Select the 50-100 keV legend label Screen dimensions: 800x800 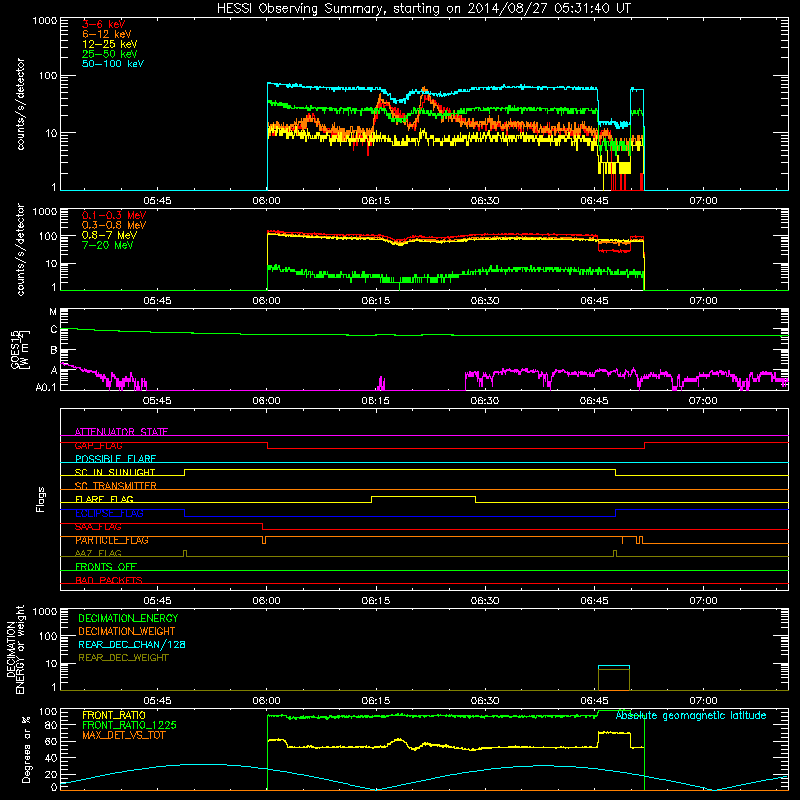pos(113,64)
